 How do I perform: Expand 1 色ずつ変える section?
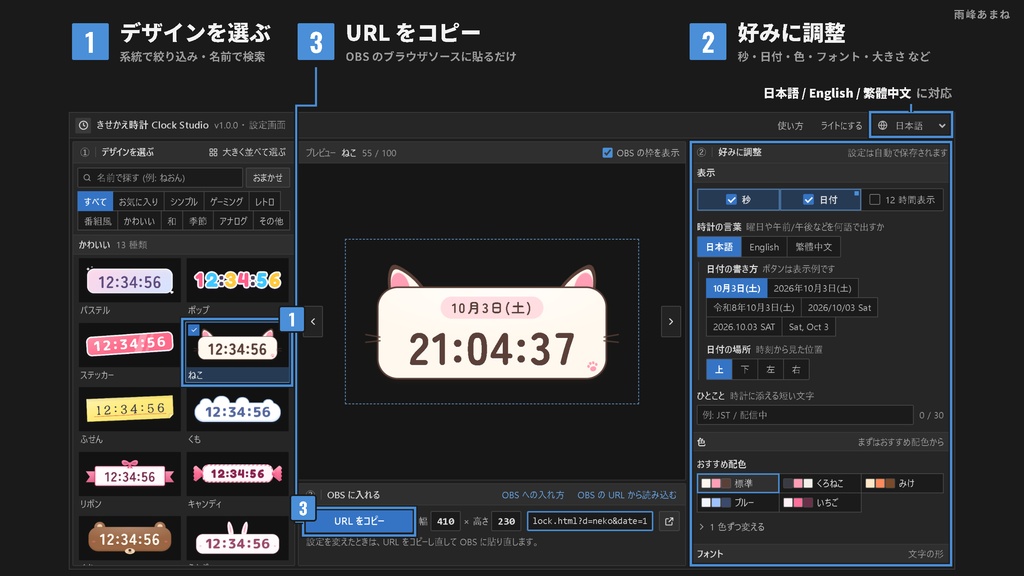(x=731, y=526)
